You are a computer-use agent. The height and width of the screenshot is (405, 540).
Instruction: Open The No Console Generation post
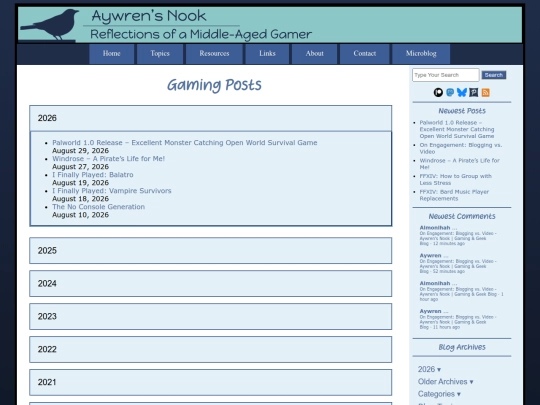pyautogui.click(x=98, y=207)
